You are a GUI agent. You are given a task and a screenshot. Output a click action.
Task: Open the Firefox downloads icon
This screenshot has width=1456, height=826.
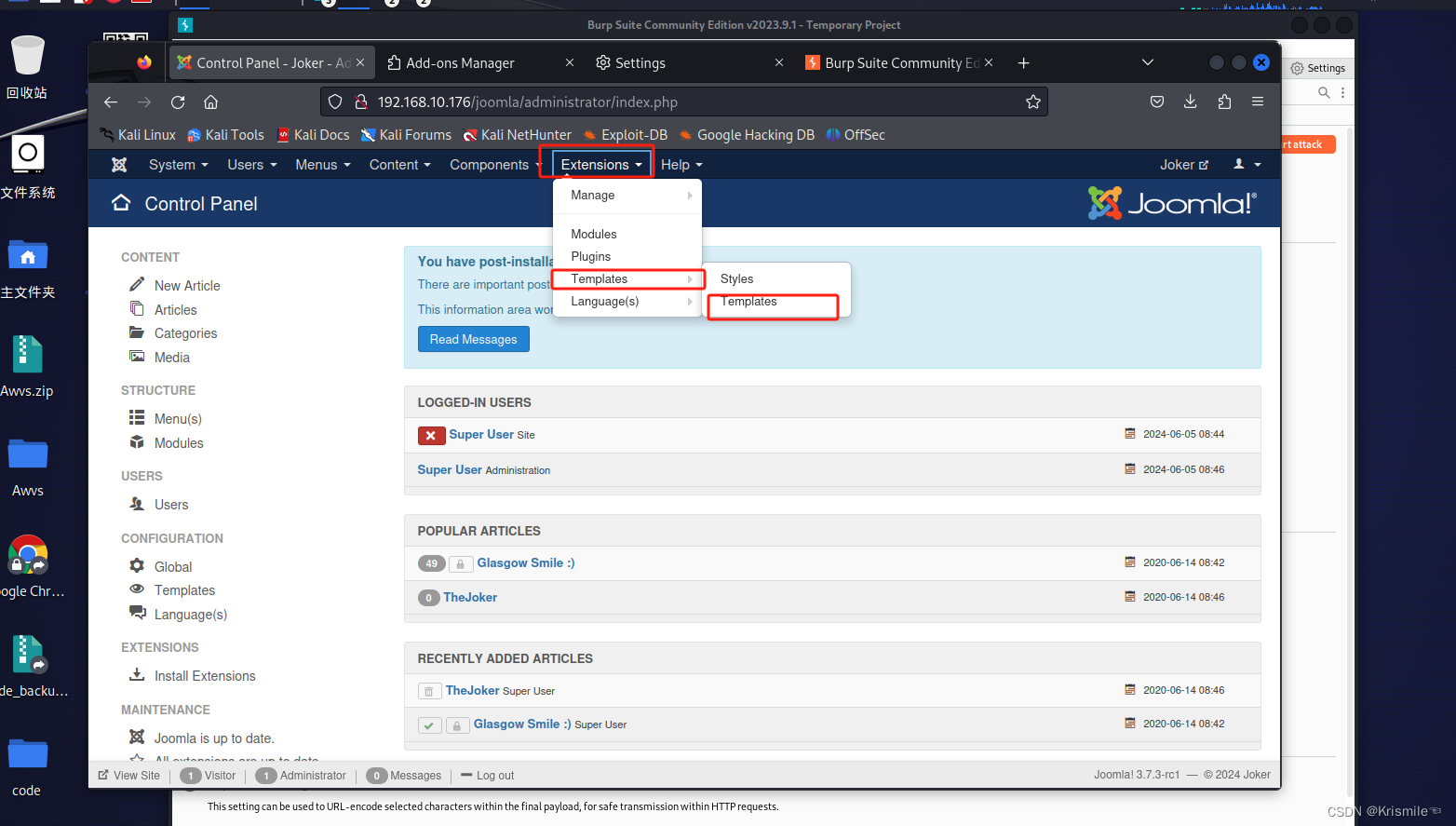1191,102
